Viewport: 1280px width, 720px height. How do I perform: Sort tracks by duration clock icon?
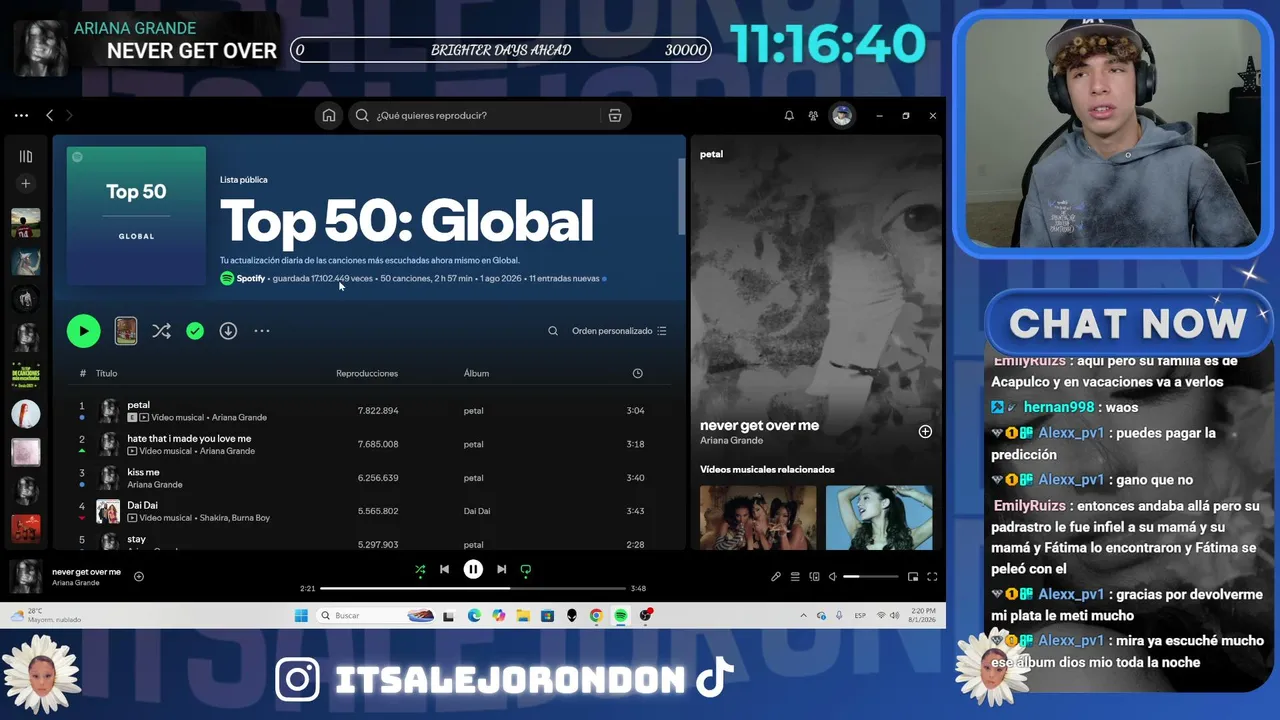coord(638,374)
